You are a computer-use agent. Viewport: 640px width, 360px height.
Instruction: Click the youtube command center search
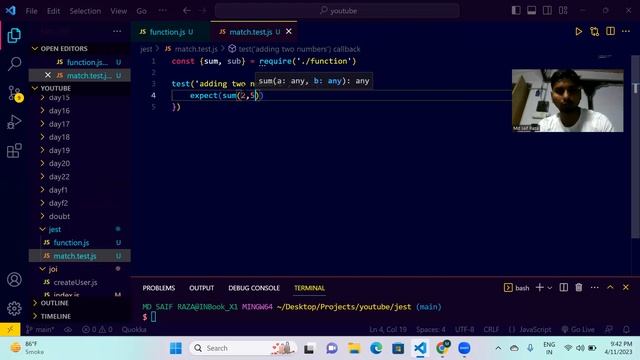(x=337, y=11)
